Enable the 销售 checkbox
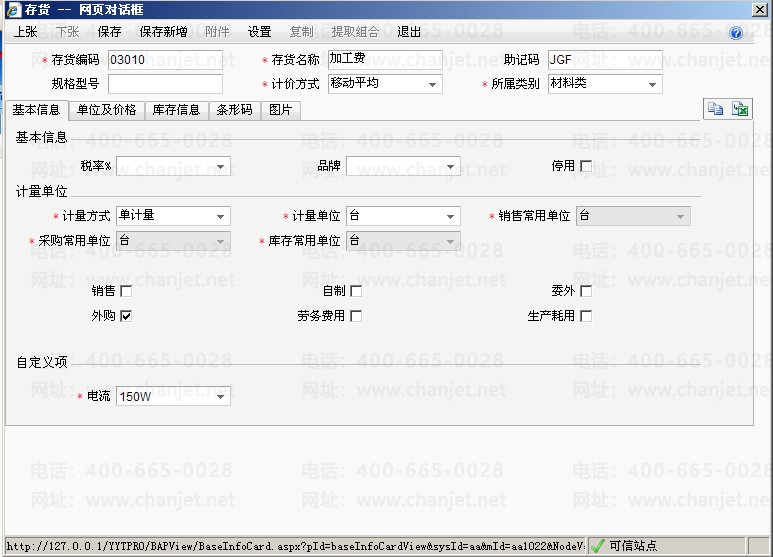773x557 pixels. click(126, 291)
